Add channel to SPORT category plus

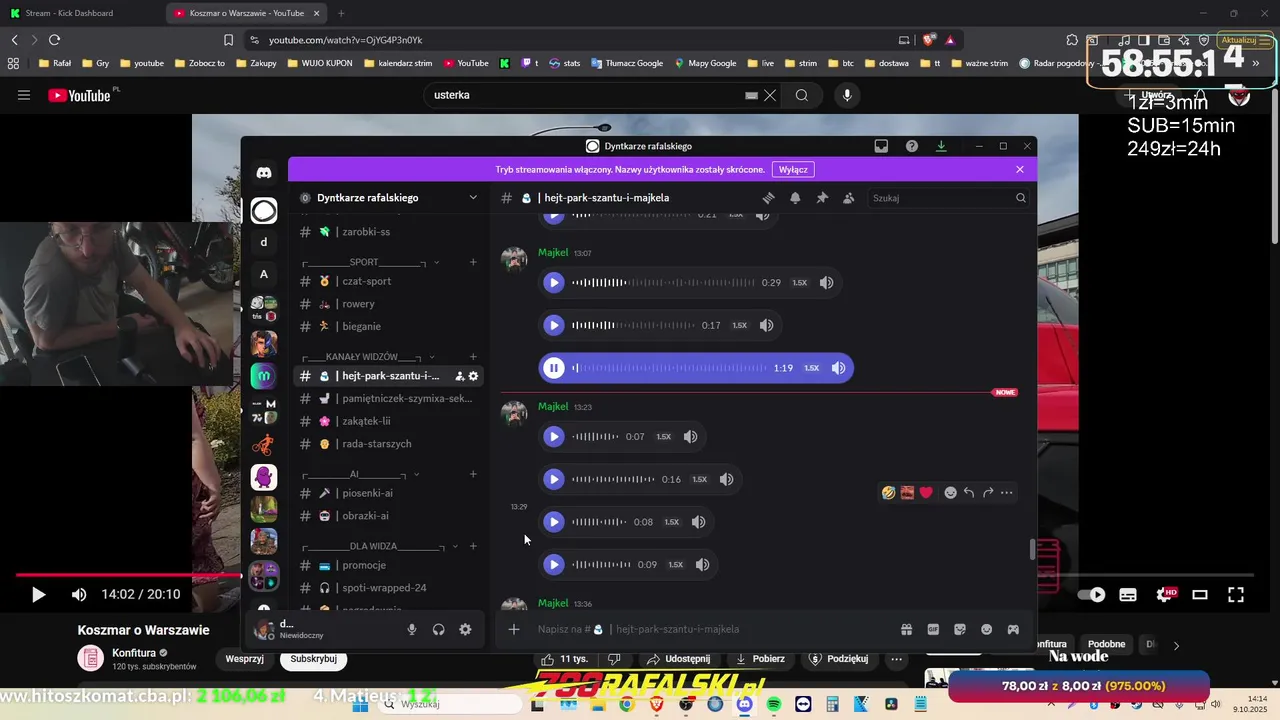pyautogui.click(x=473, y=263)
